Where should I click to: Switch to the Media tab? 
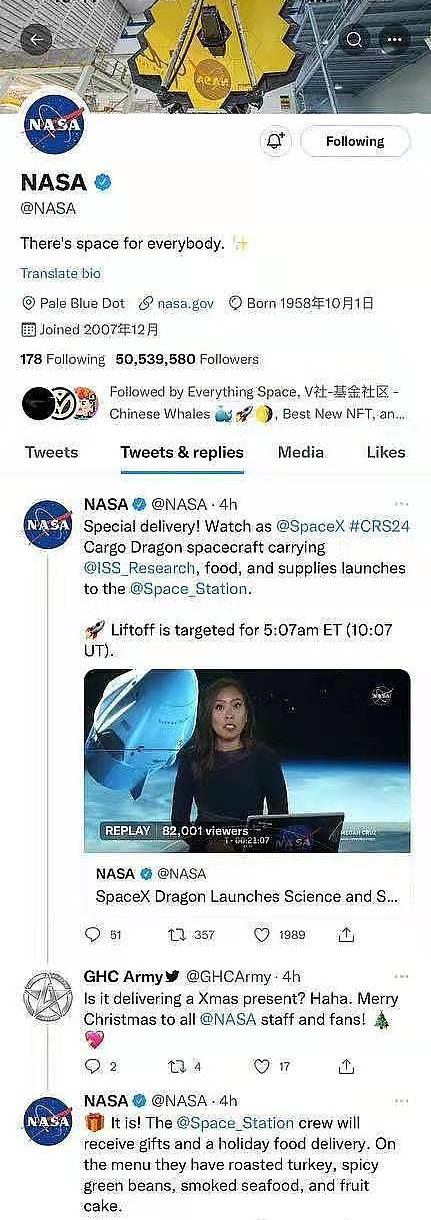[x=301, y=452]
